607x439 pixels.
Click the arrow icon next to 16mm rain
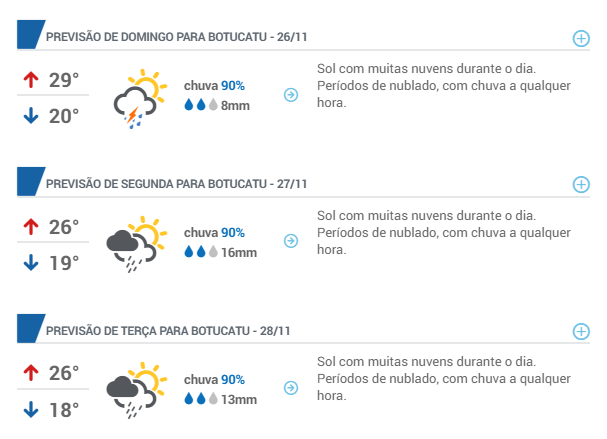291,241
